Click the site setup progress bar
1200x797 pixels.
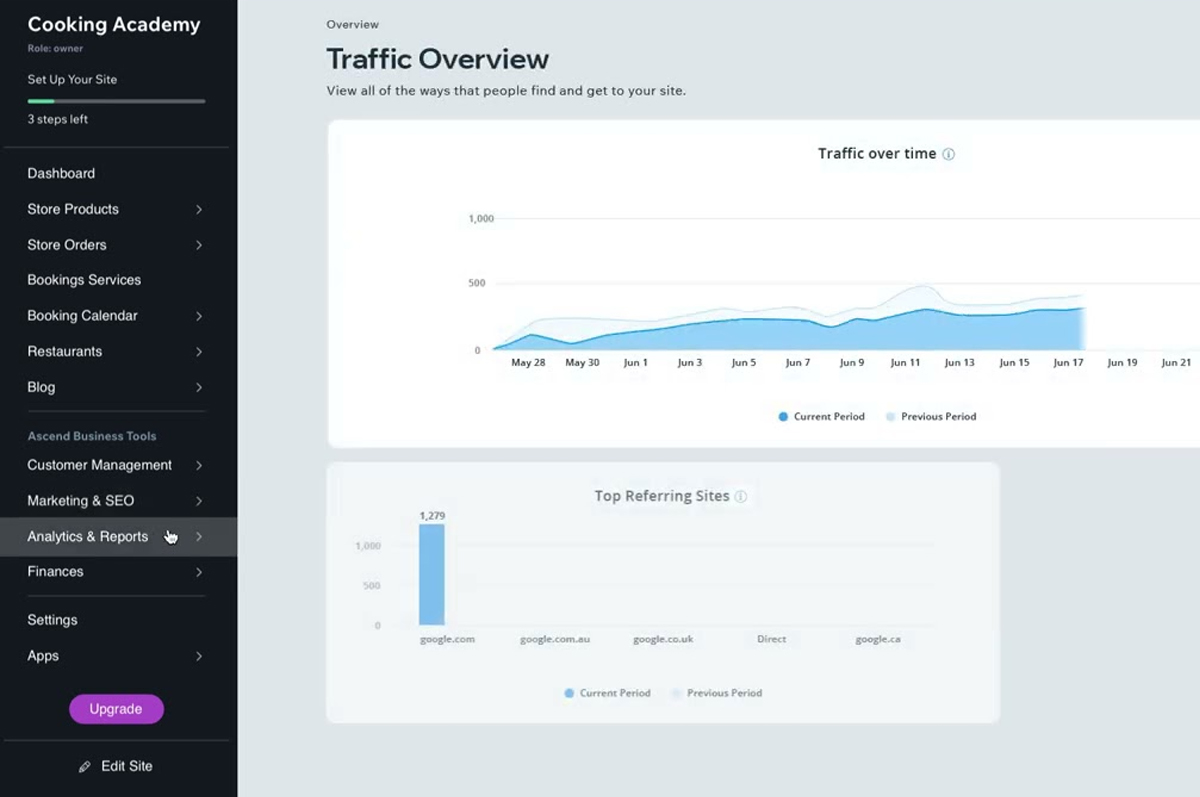tap(116, 101)
